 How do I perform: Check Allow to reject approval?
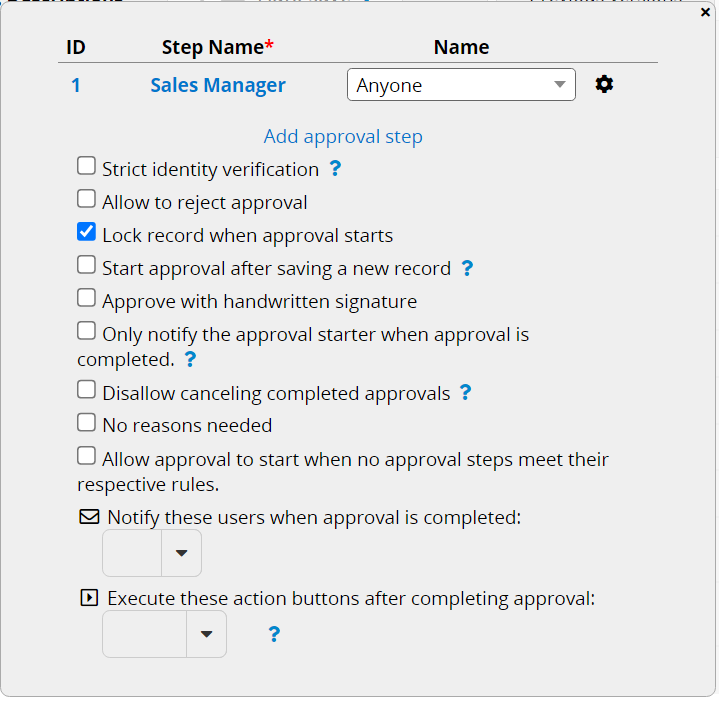[86, 199]
